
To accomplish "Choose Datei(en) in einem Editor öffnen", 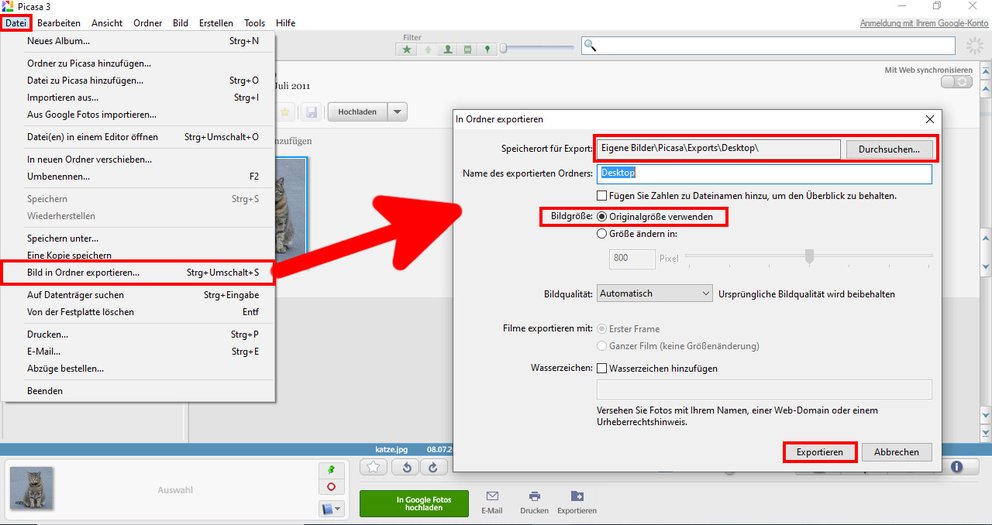I will 138,137.
